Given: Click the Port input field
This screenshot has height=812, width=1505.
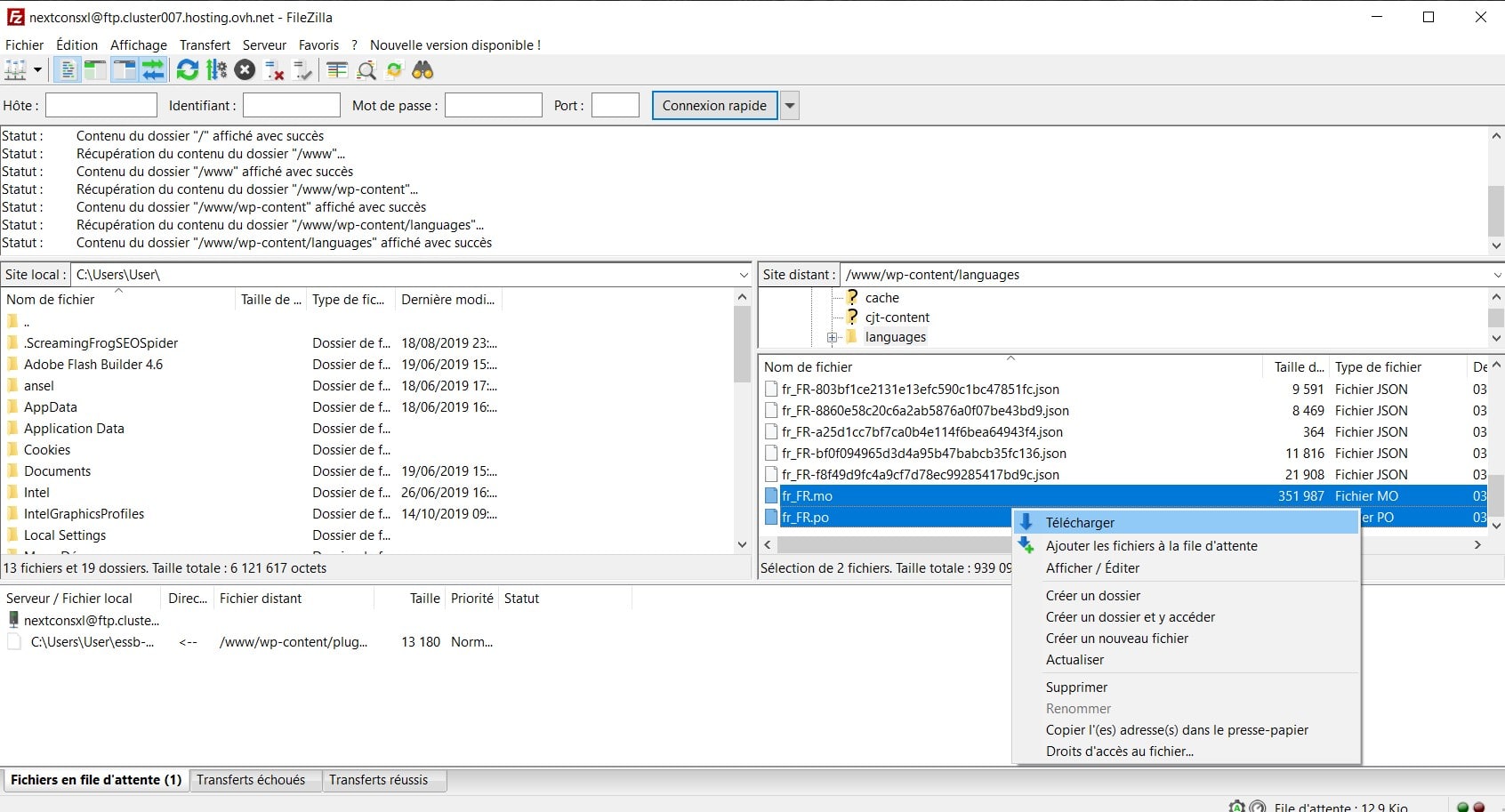Looking at the screenshot, I should tap(616, 105).
